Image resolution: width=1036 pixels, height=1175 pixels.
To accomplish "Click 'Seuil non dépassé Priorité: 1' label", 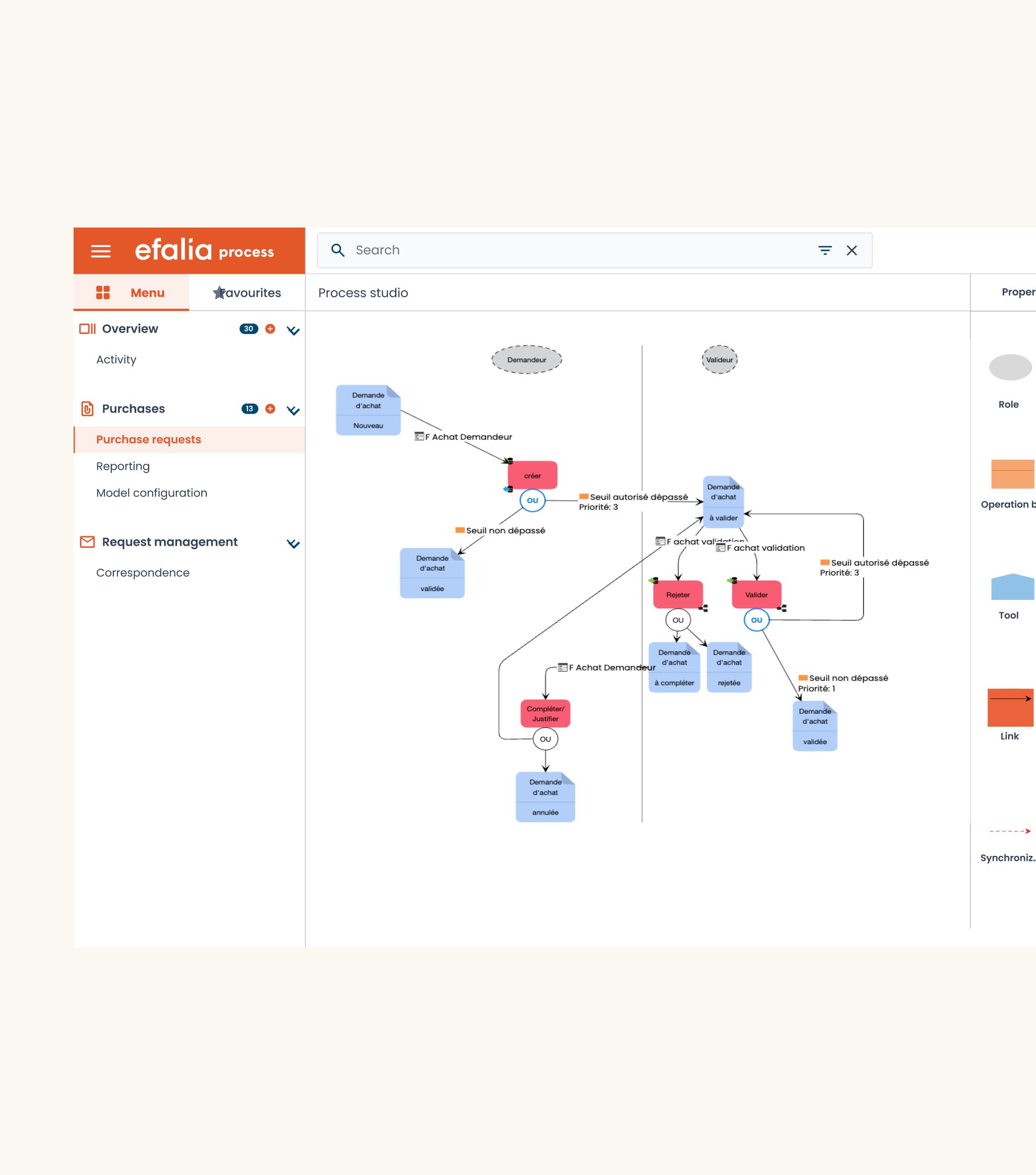I will click(843, 683).
